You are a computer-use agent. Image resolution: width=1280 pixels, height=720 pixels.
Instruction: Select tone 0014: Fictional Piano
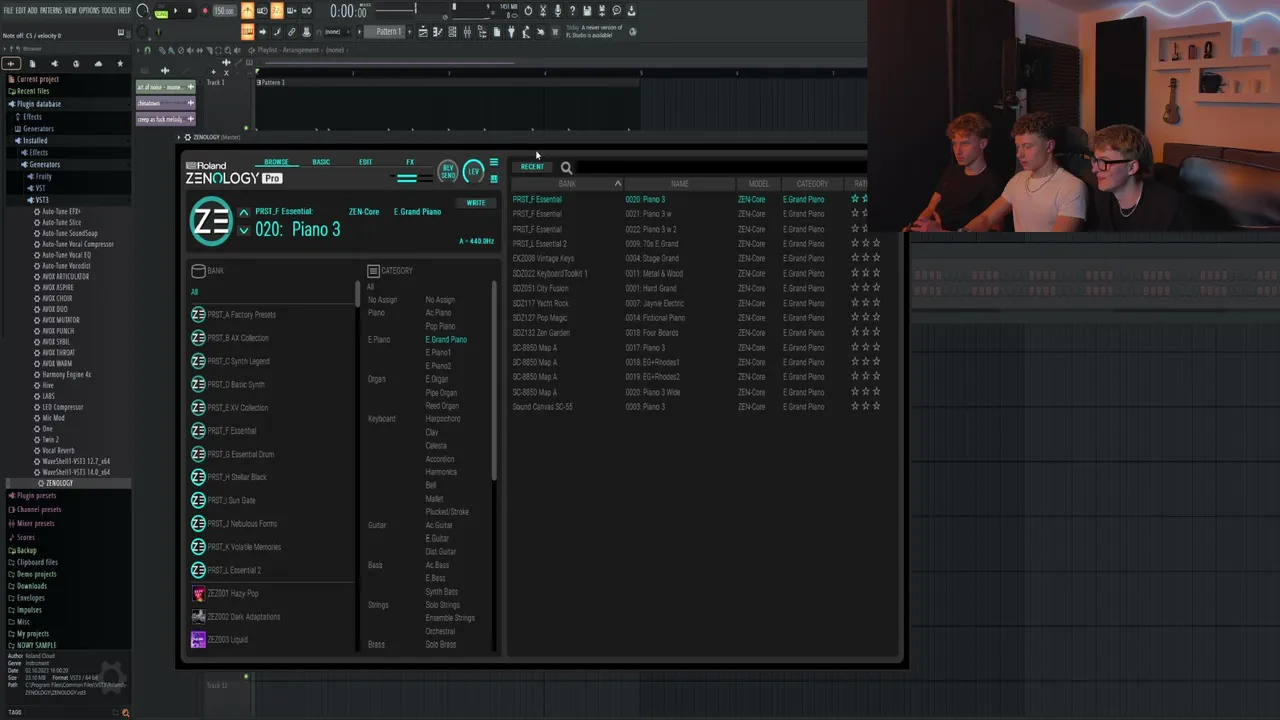(x=655, y=318)
